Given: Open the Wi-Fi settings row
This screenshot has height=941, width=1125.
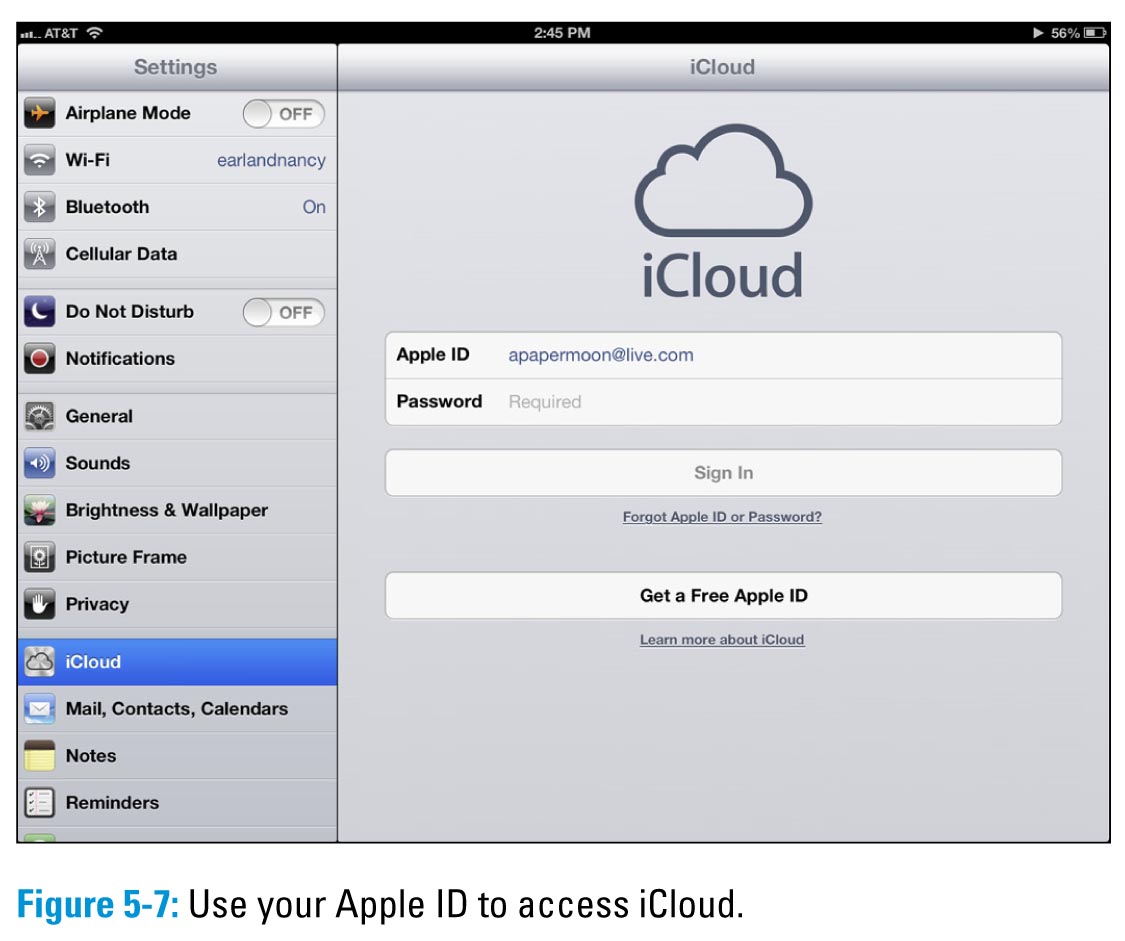Looking at the screenshot, I should point(177,160).
